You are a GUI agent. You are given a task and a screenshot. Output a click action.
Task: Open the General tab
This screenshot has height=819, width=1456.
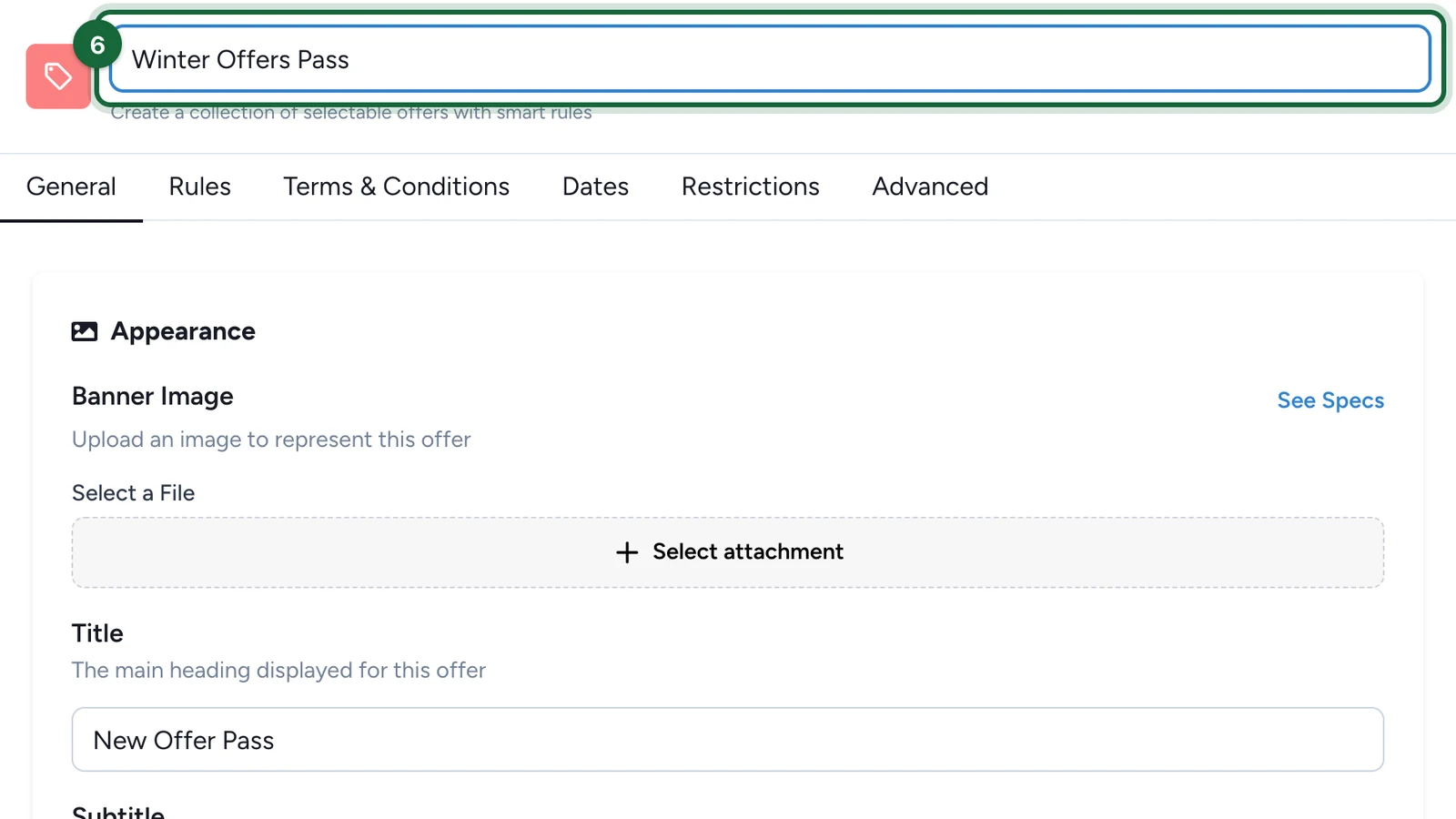pos(71,187)
